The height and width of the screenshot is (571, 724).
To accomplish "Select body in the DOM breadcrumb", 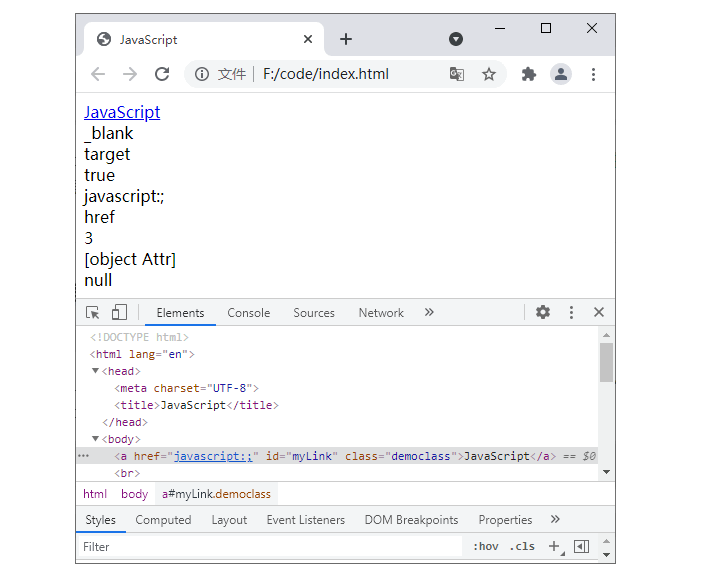I will [x=134, y=494].
